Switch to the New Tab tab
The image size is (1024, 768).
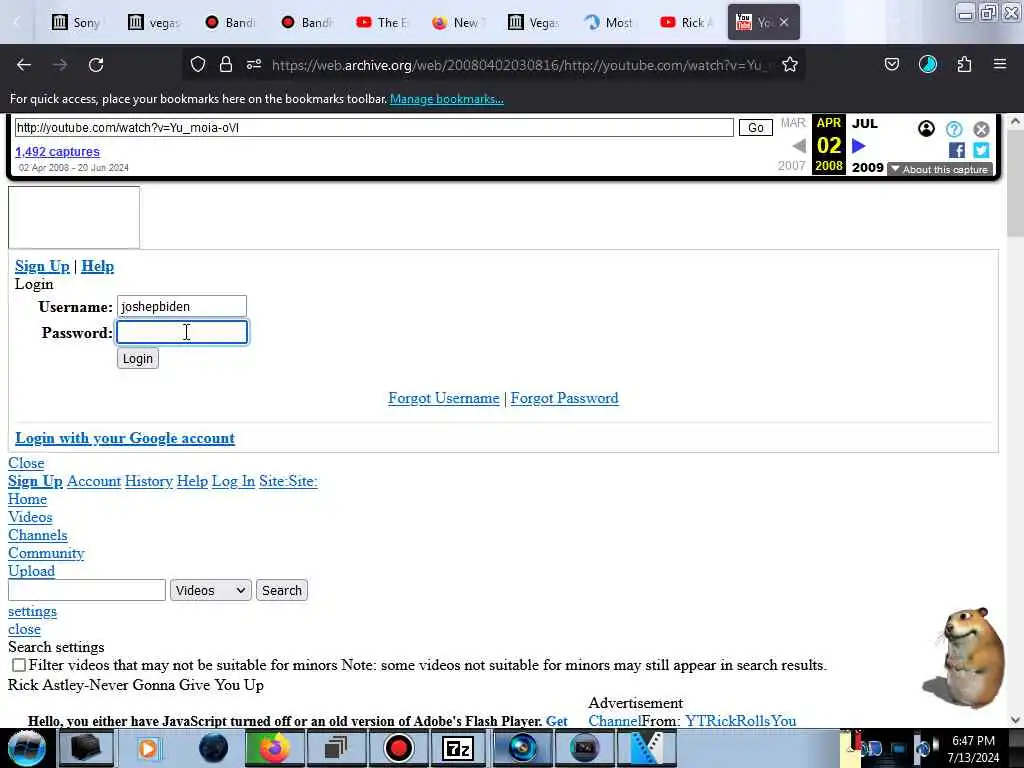(x=457, y=22)
